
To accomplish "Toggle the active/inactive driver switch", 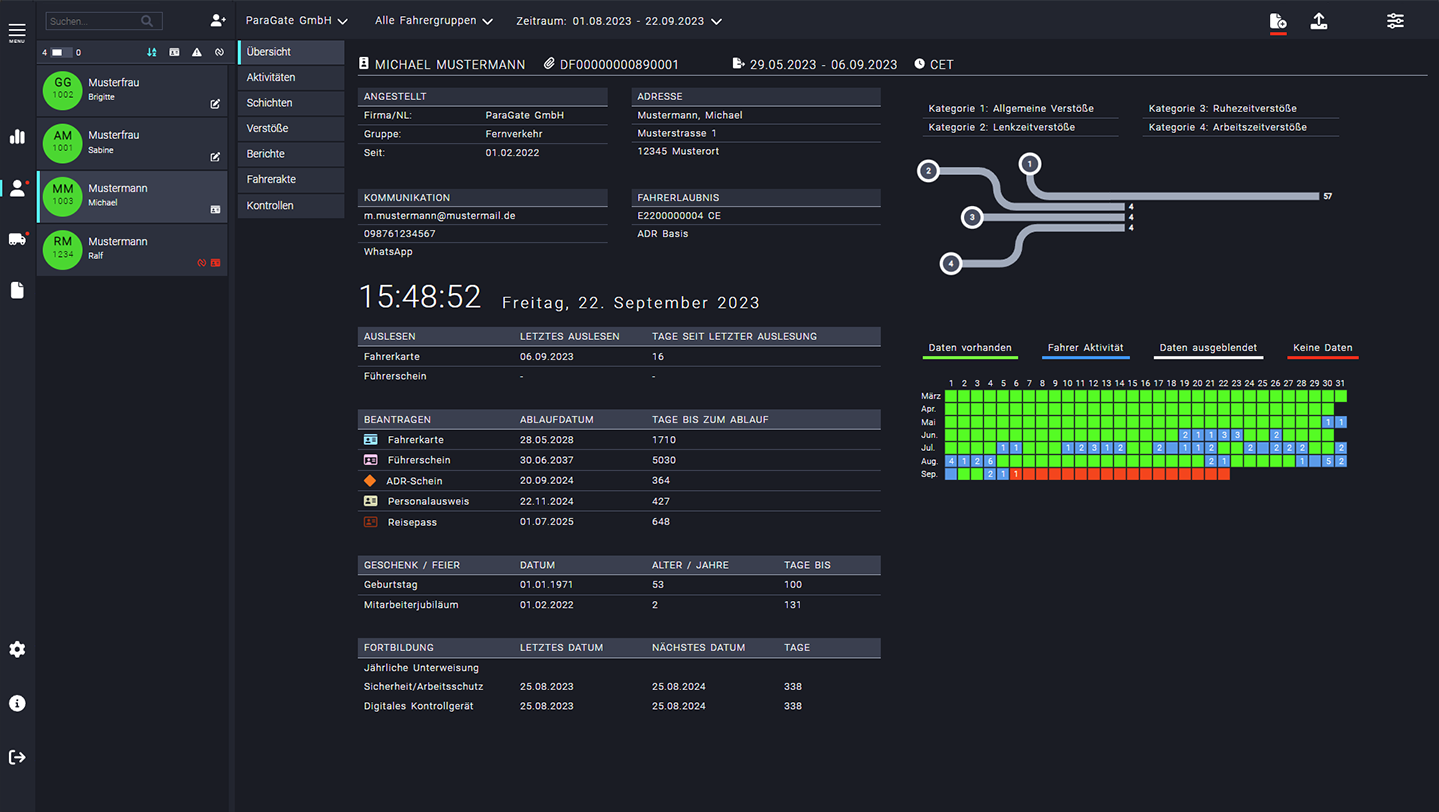I will click(61, 53).
